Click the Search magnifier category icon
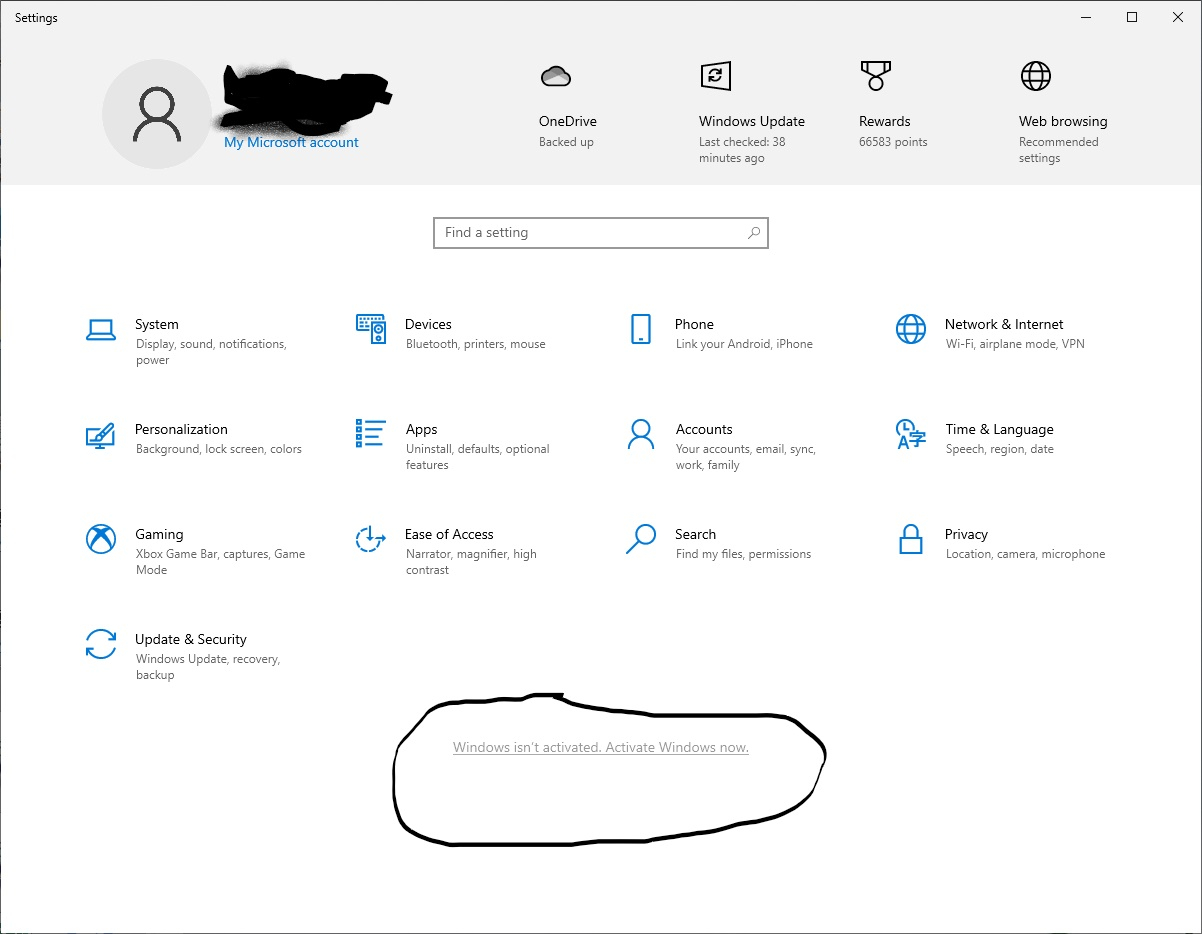Screen dimensions: 1202x934 pos(641,539)
